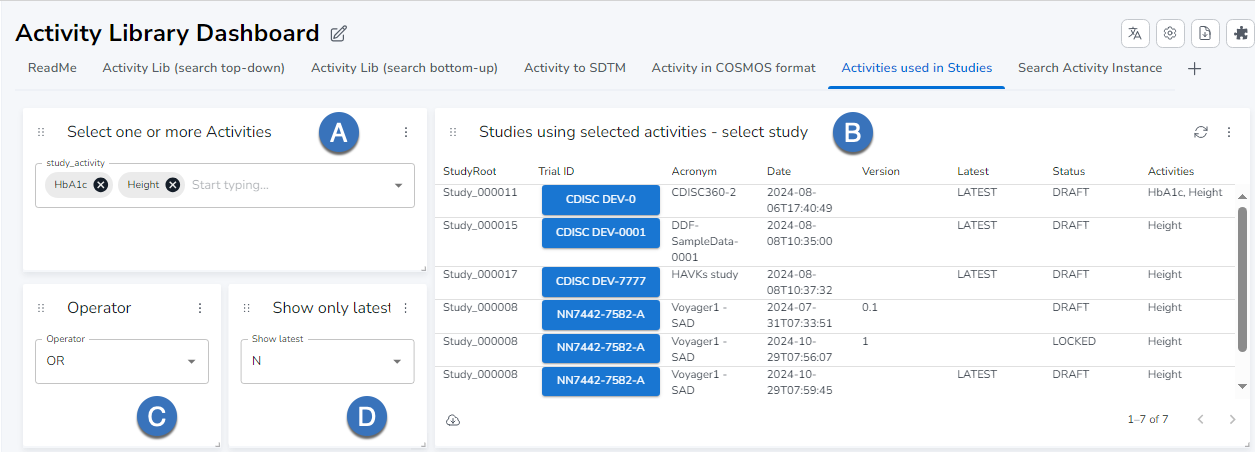The width and height of the screenshot is (1255, 452).
Task: Click the export document icon
Action: point(1205,33)
